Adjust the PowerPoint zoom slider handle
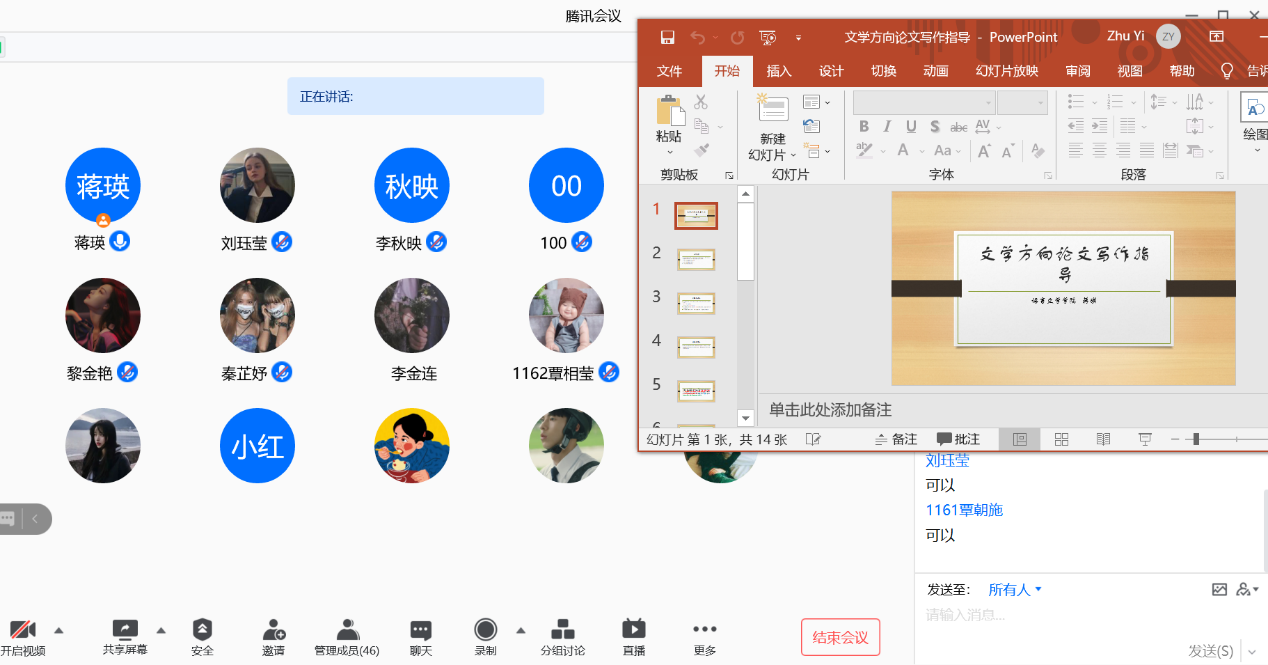 point(1194,439)
